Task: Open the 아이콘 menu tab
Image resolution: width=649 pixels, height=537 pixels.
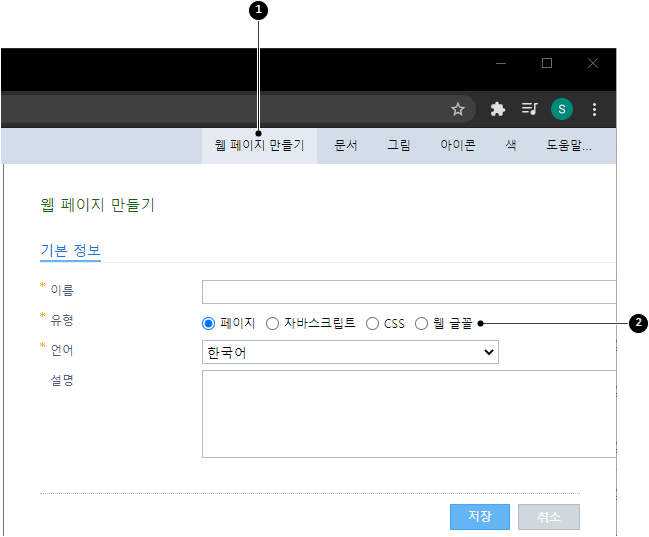Action: (458, 145)
